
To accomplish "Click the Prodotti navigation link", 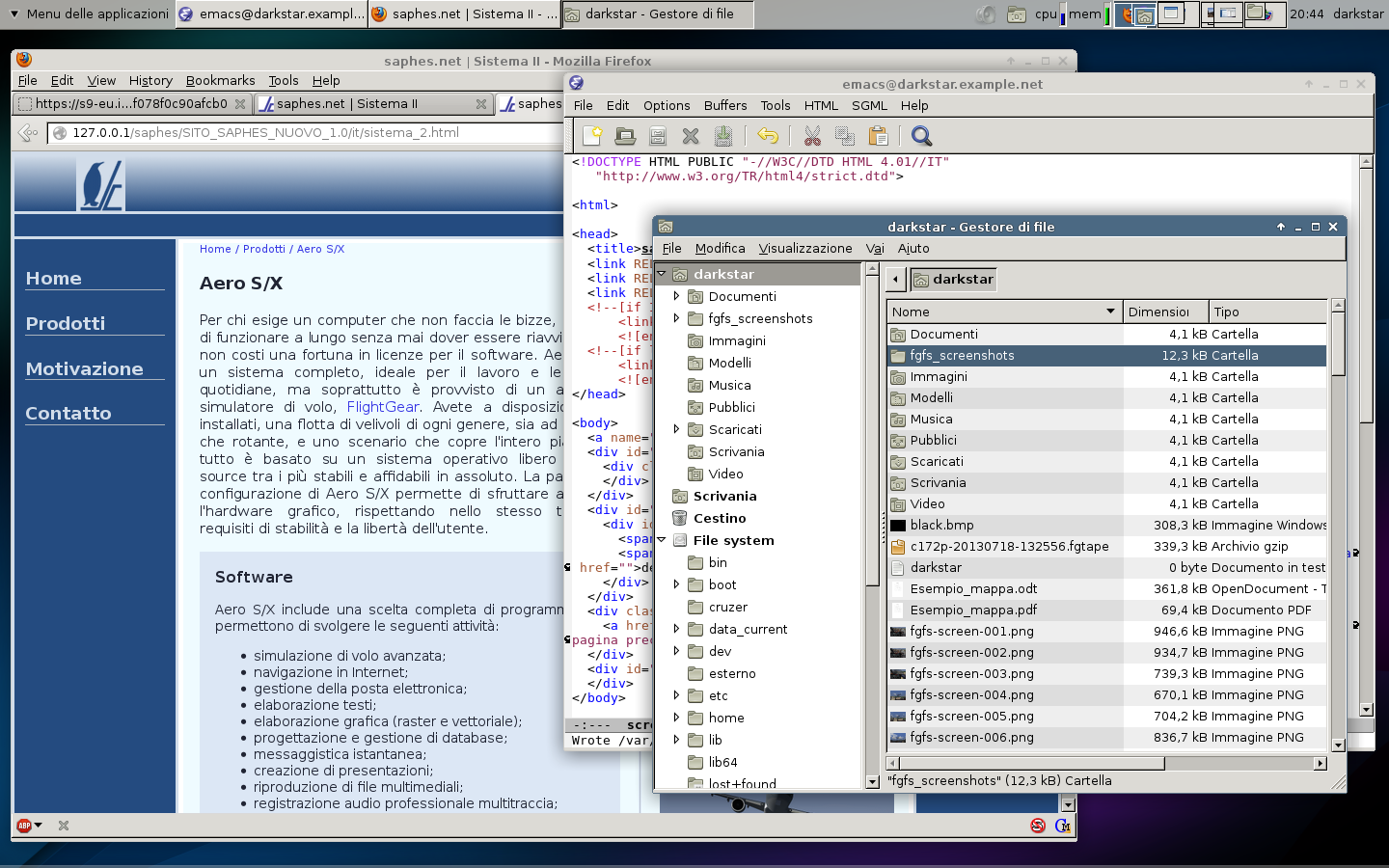I will [x=66, y=324].
